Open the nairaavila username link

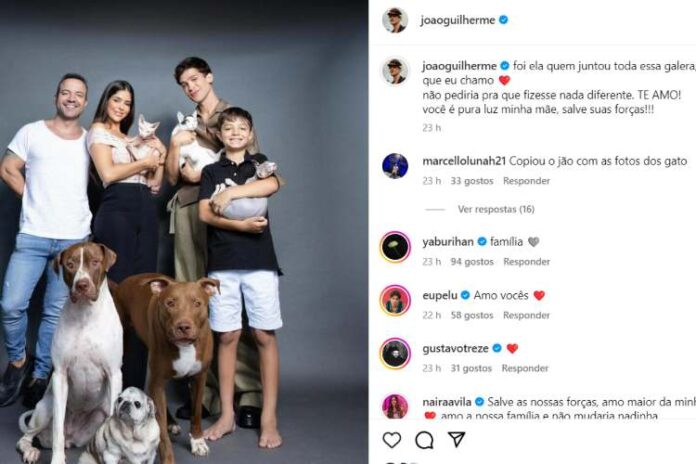(447, 402)
